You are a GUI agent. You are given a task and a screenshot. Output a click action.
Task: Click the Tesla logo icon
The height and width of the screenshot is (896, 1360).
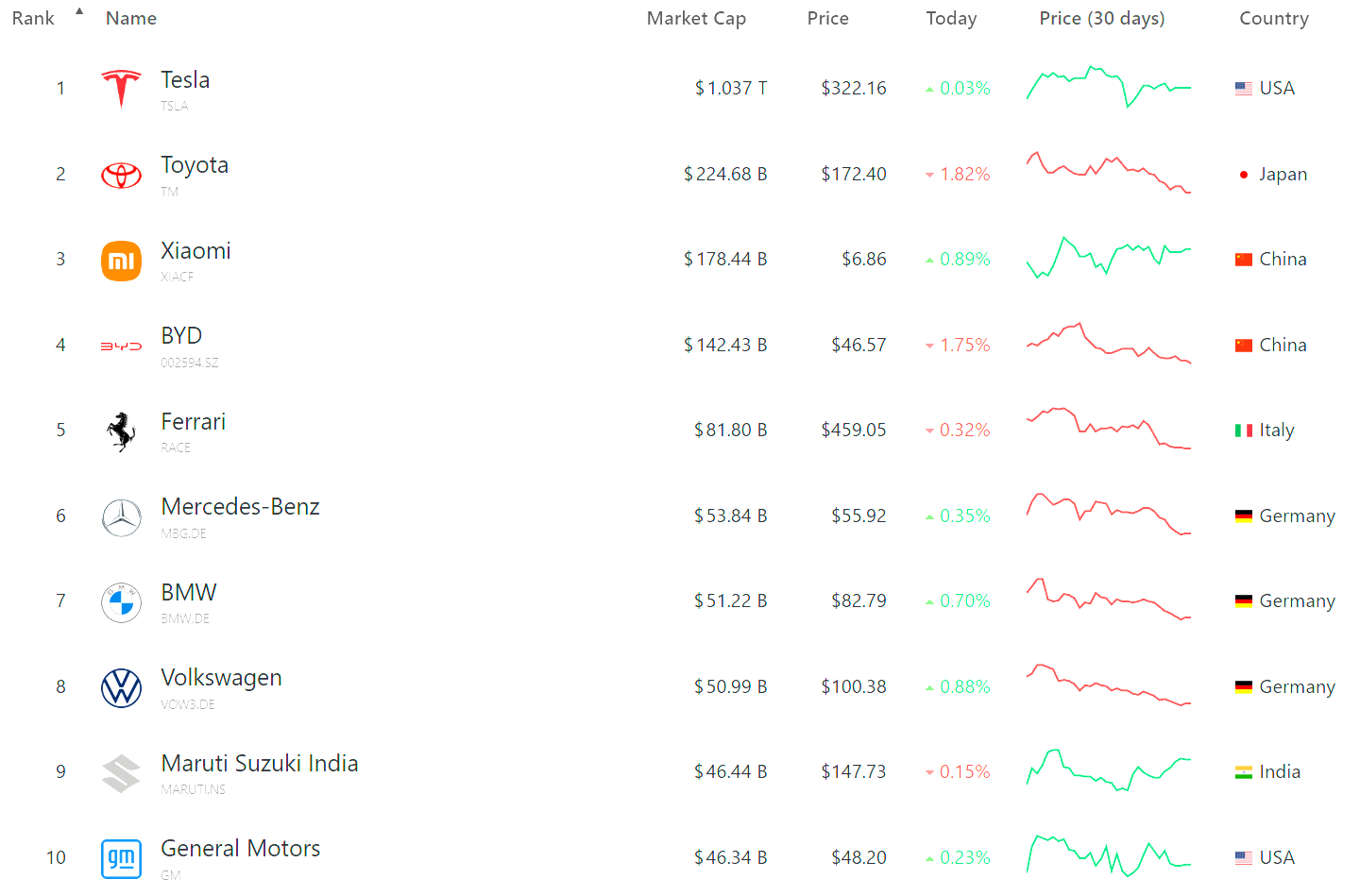[121, 89]
